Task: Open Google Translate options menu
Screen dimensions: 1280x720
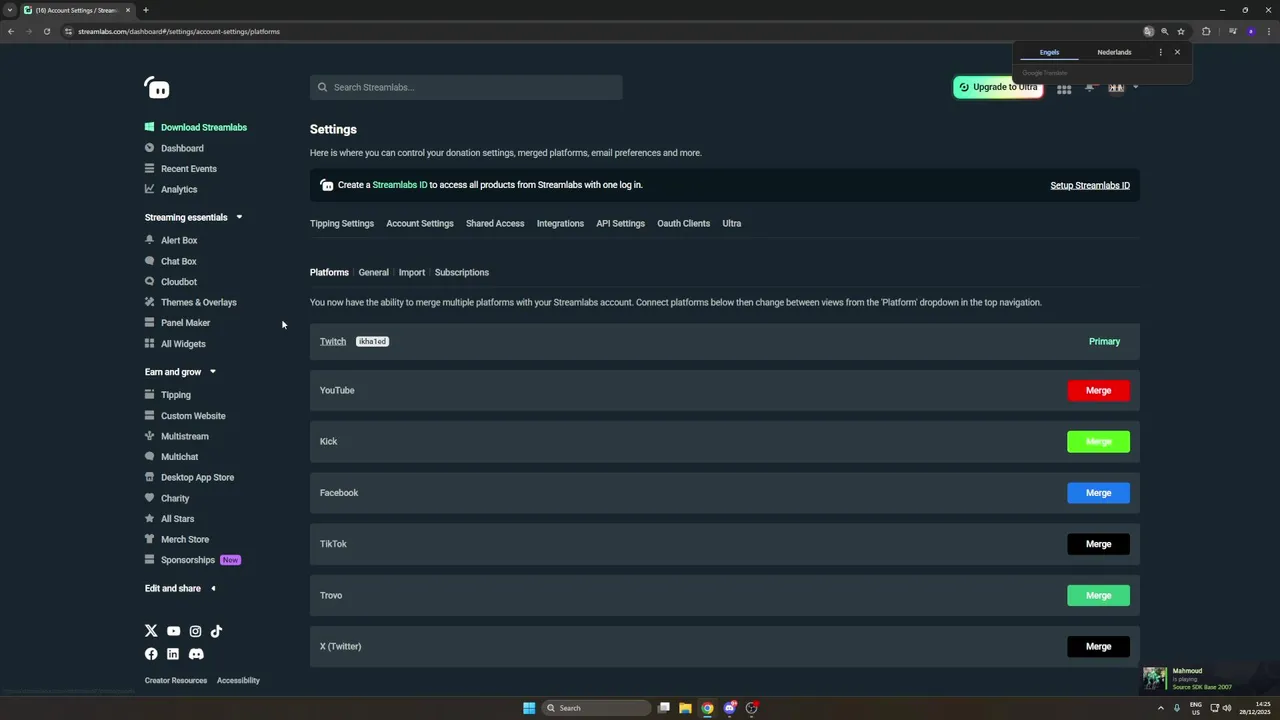Action: click(x=1161, y=52)
